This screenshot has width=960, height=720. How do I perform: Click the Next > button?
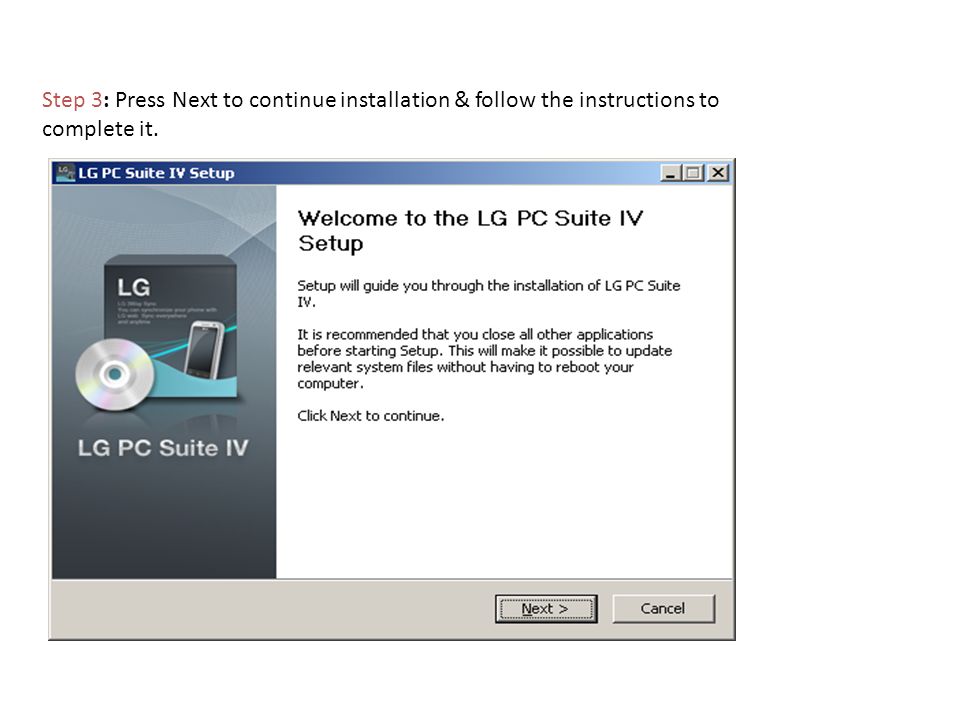(x=546, y=609)
